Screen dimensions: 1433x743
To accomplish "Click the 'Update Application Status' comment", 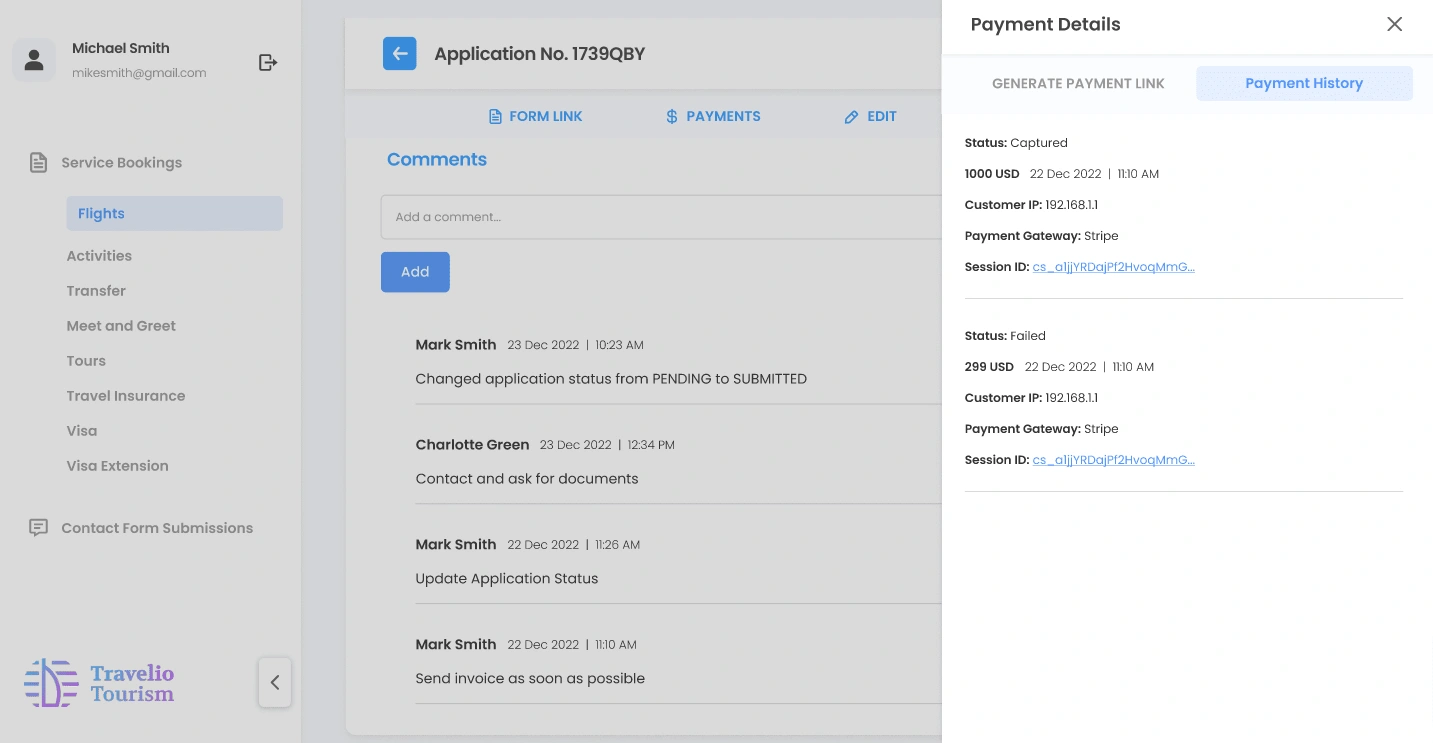I will click(x=507, y=579).
